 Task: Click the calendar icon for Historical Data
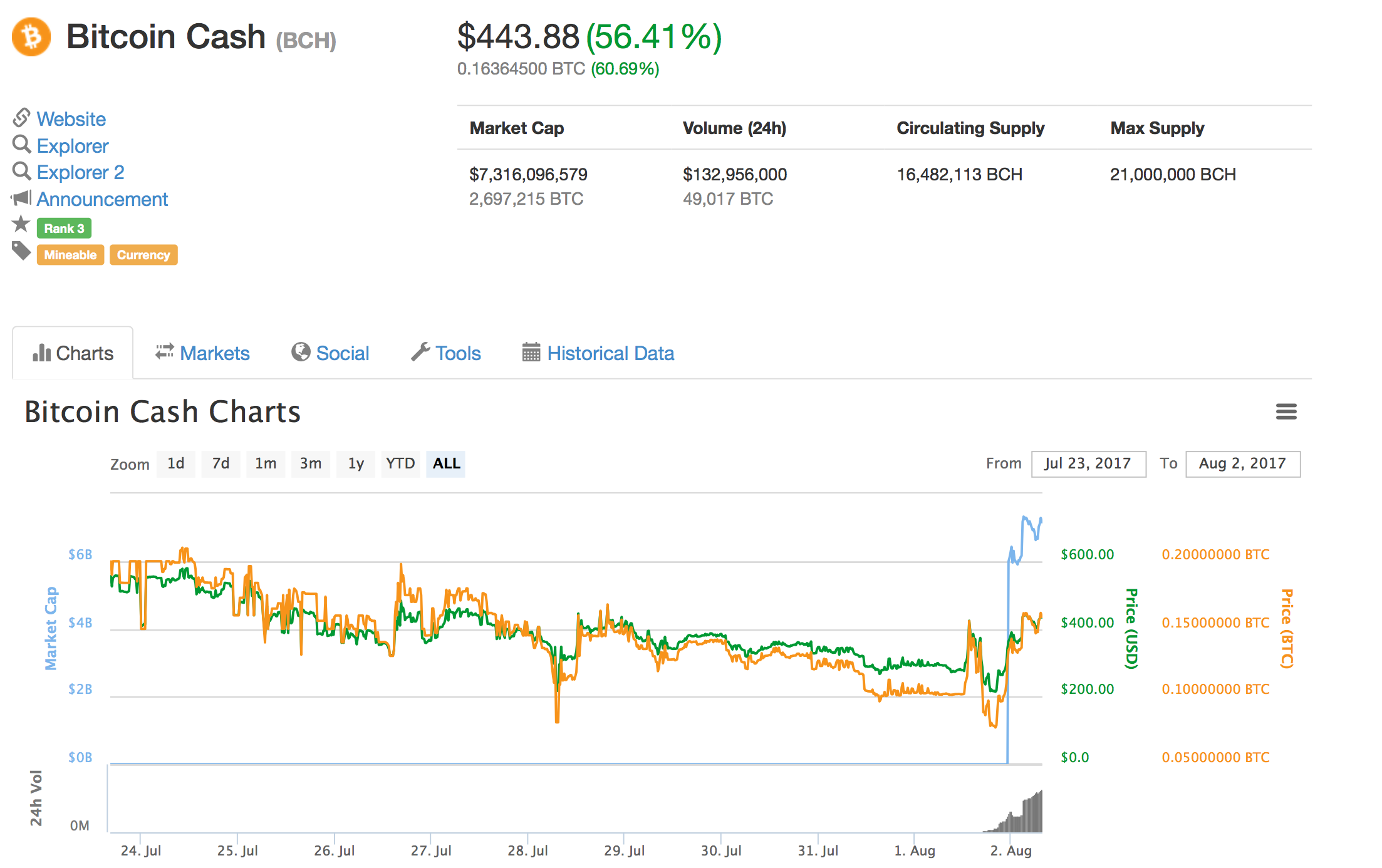[x=531, y=353]
